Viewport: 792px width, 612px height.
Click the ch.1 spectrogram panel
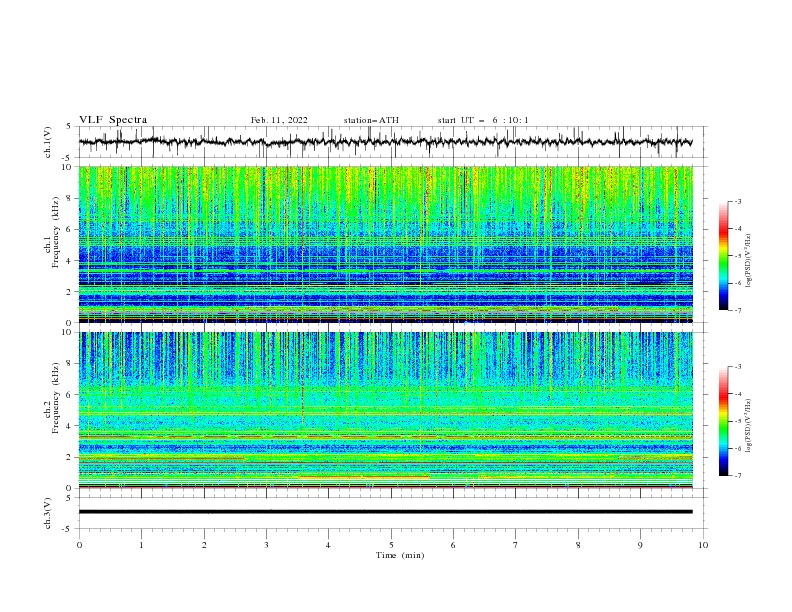point(385,244)
